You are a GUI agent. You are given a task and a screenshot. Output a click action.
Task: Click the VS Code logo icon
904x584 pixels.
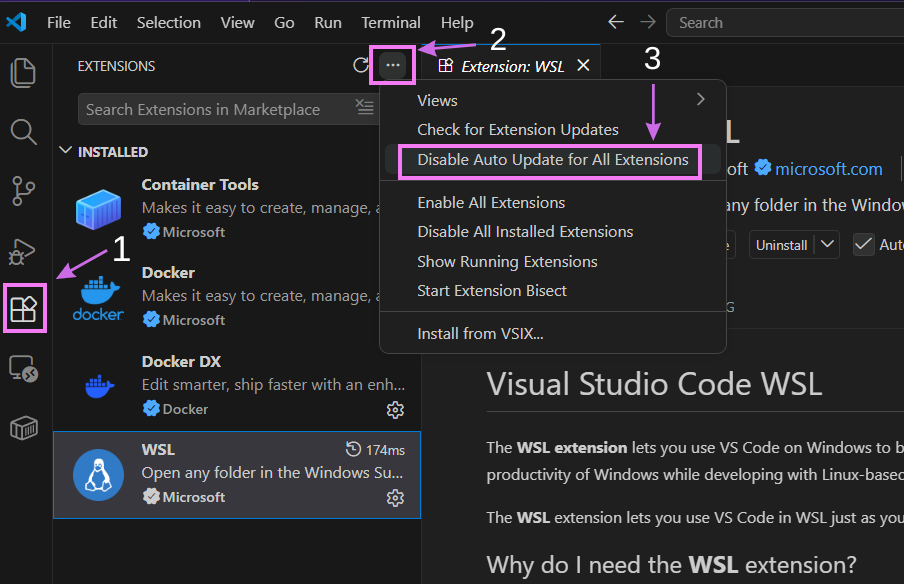click(16, 22)
